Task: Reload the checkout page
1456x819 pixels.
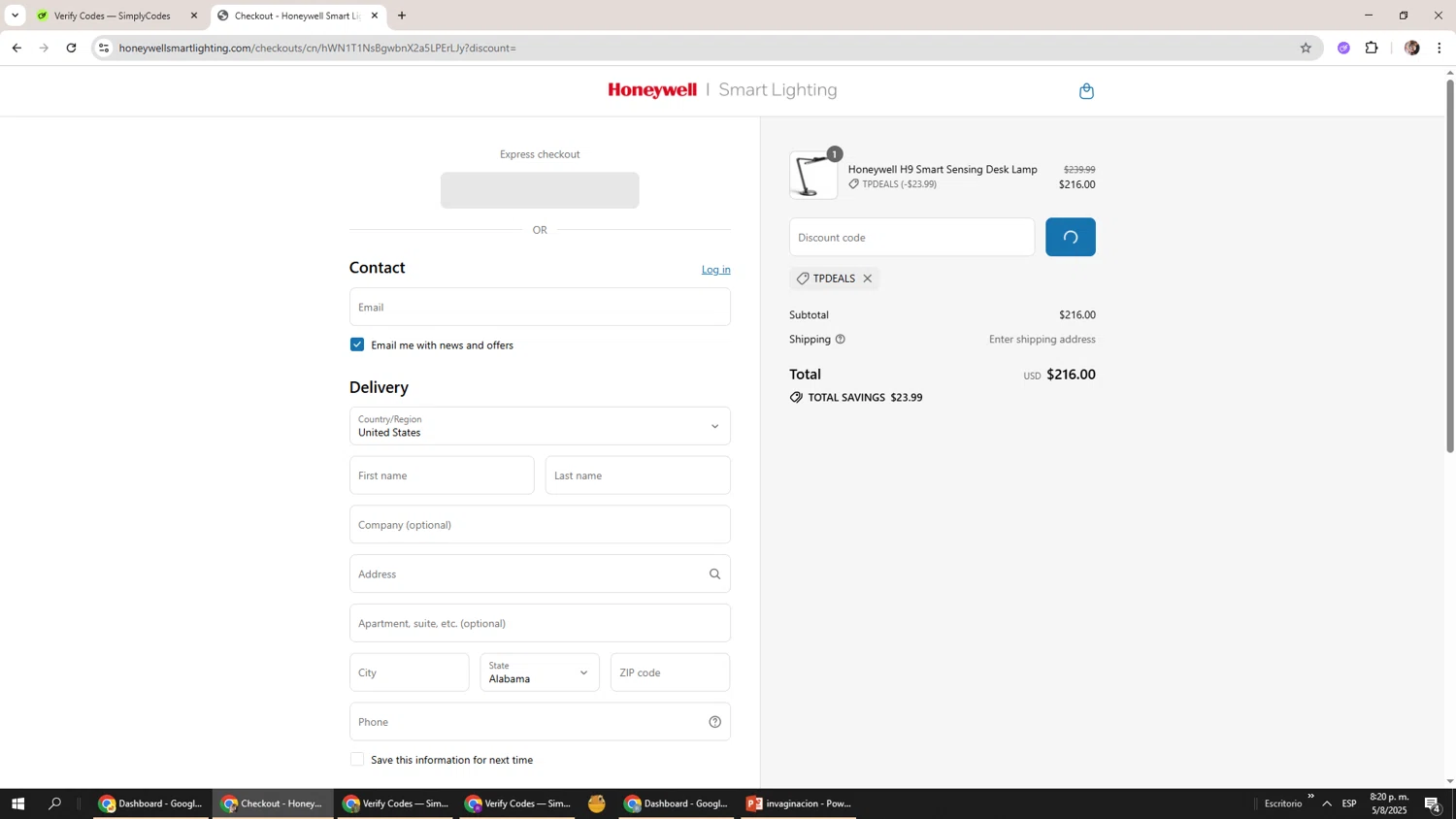Action: [x=71, y=48]
